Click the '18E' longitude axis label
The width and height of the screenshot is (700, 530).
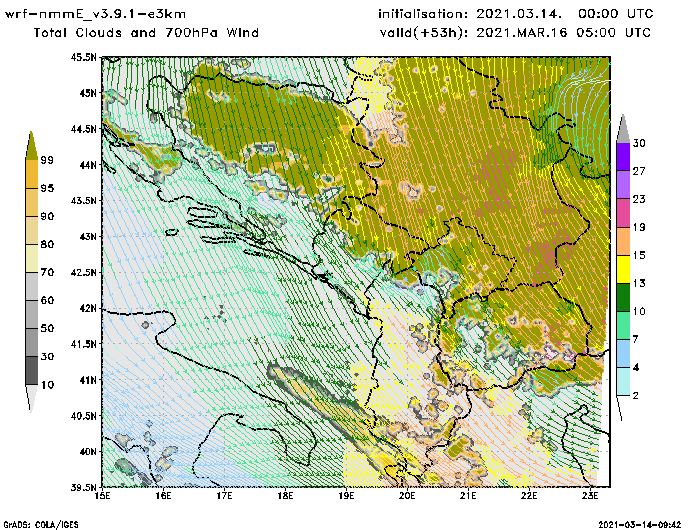tap(285, 496)
